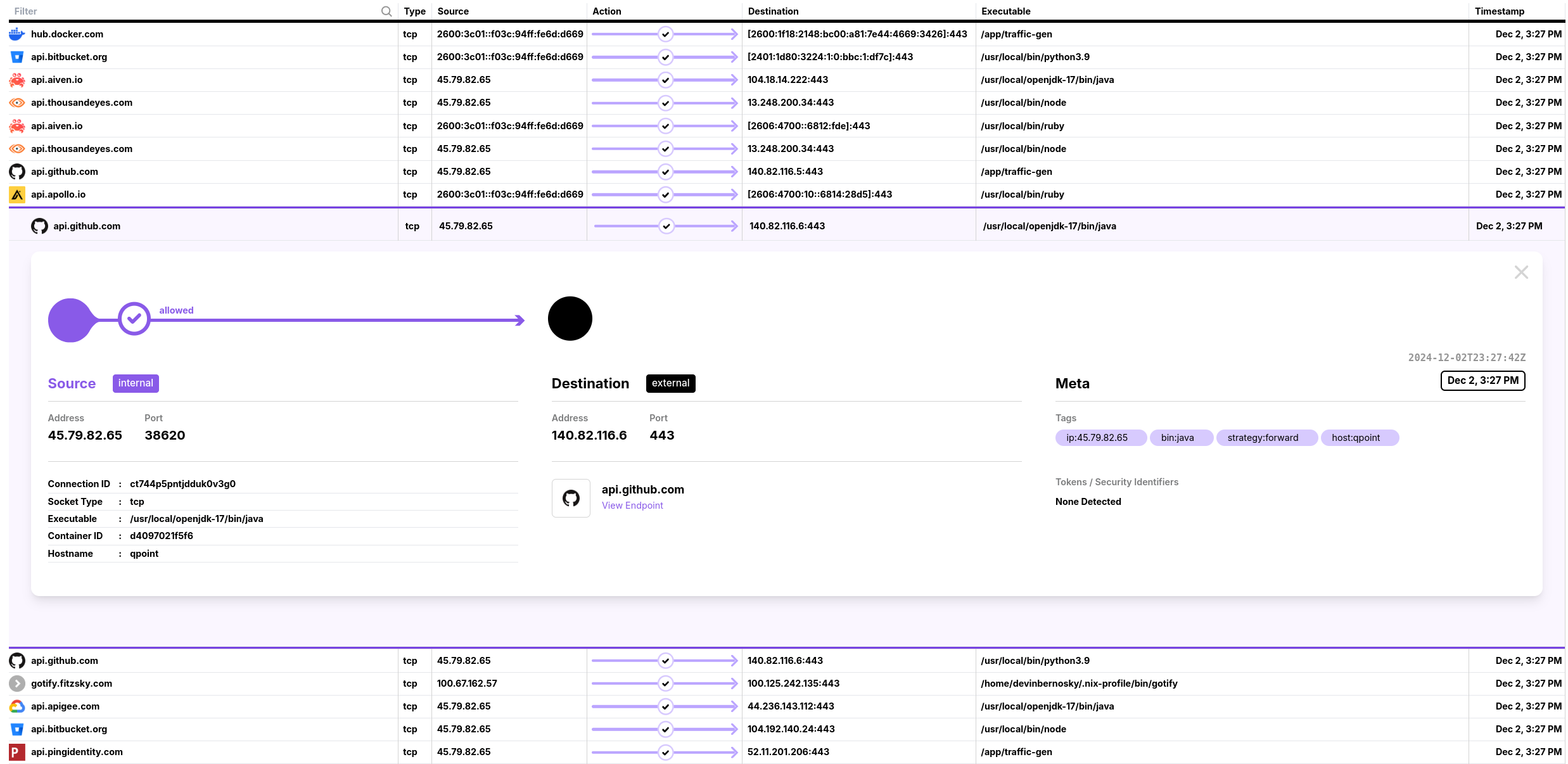Click the GitHub logo tile in Destination
This screenshot has height=764, width=1568.
(x=571, y=499)
